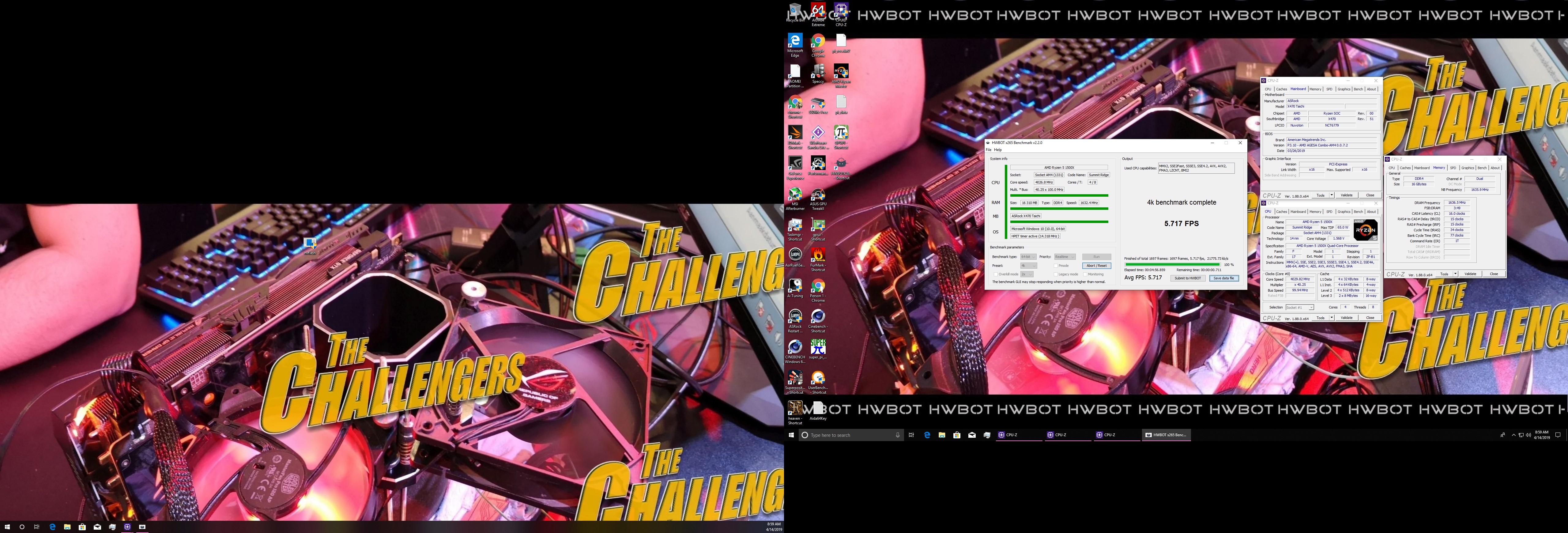Toggle the Pmode checkbox in HWBOT x265
Screen dimensions: 1568x533
(x=1055, y=266)
